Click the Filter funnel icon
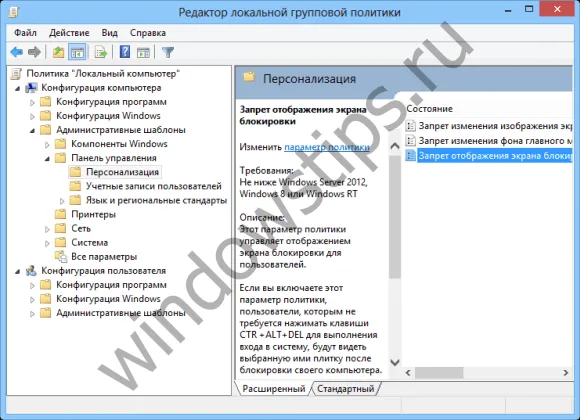 (168, 52)
